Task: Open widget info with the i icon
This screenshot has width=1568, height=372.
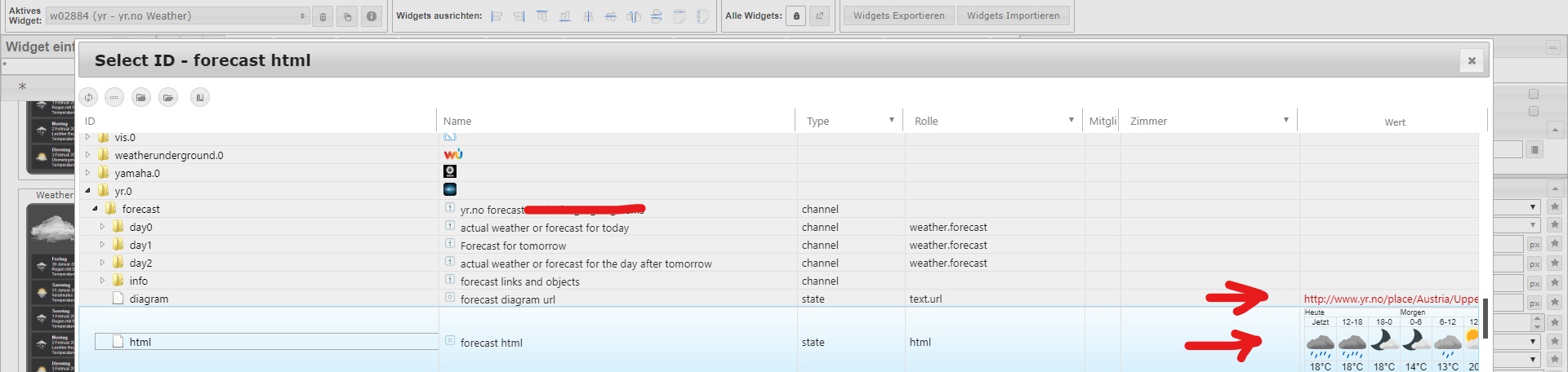Action: point(372,16)
